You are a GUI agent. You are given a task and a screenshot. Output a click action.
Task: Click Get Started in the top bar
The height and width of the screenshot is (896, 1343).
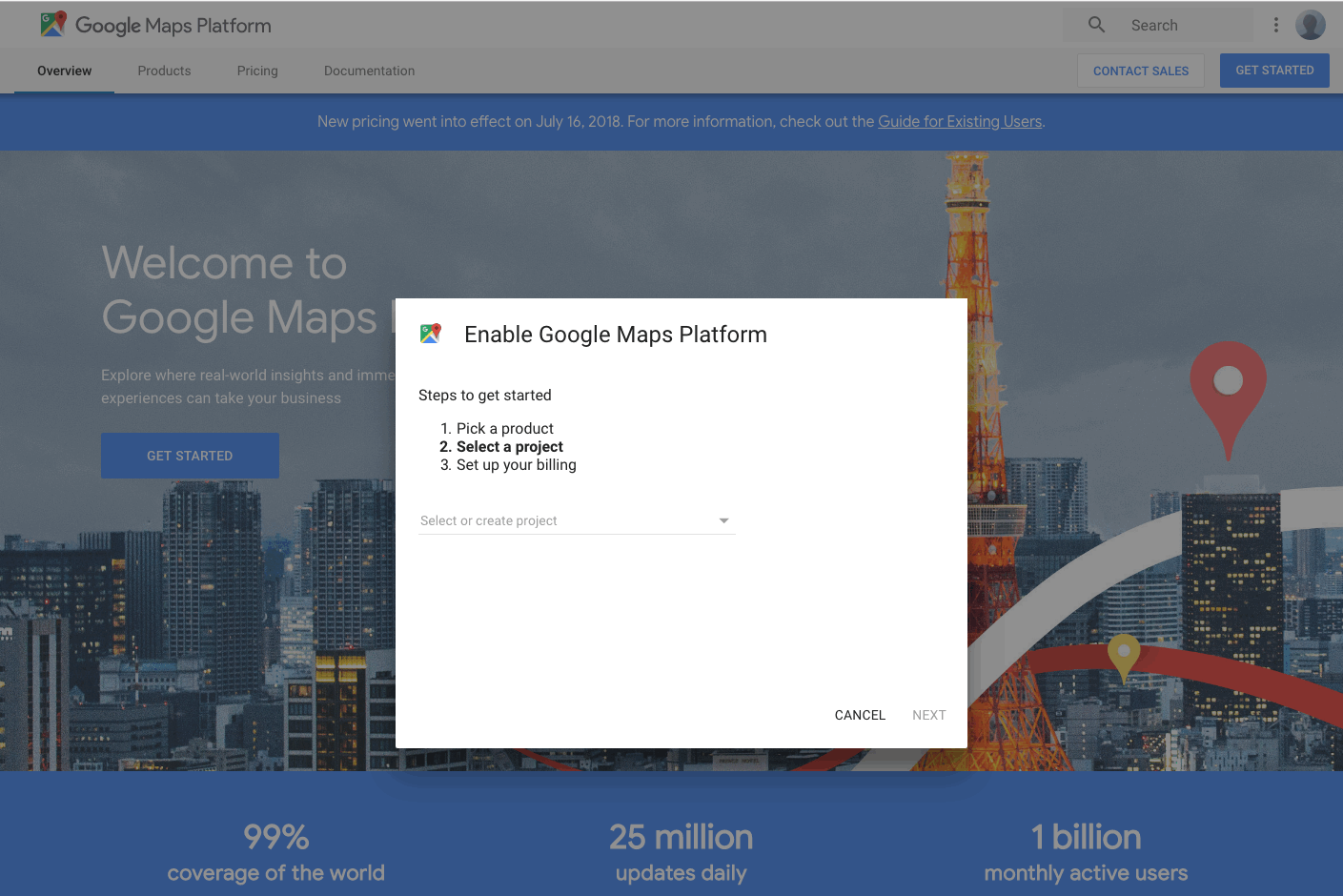1274,71
